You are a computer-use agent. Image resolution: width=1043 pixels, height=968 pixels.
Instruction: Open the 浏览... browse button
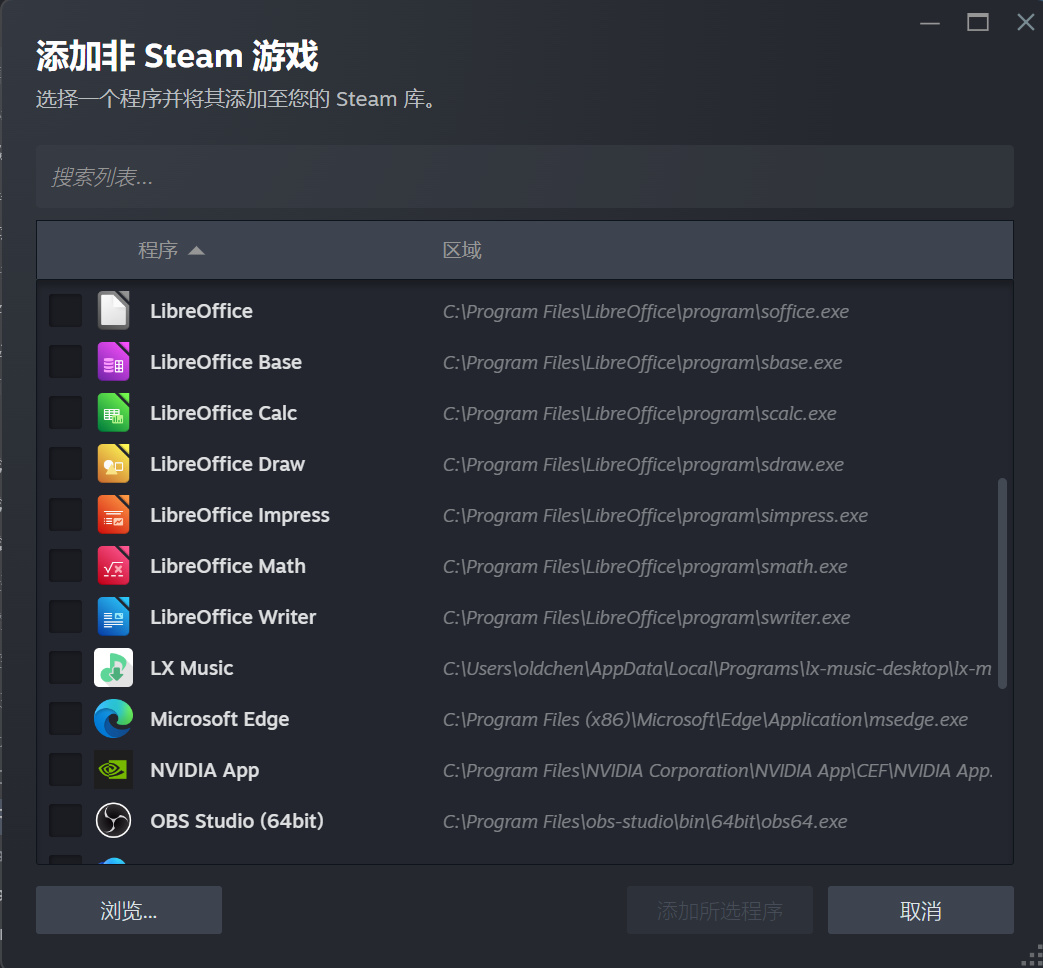click(129, 909)
